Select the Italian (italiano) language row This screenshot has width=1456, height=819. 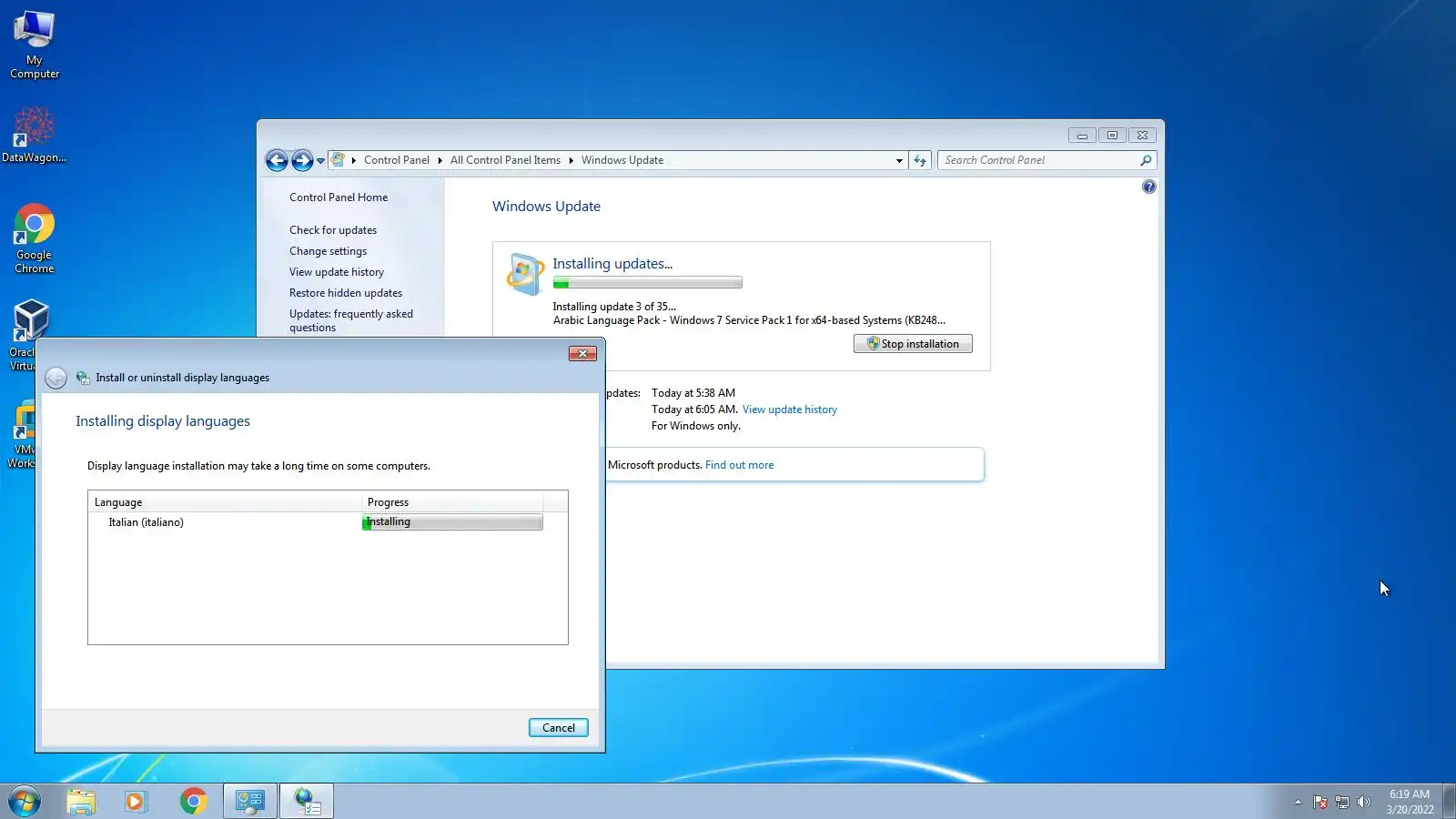(328, 522)
